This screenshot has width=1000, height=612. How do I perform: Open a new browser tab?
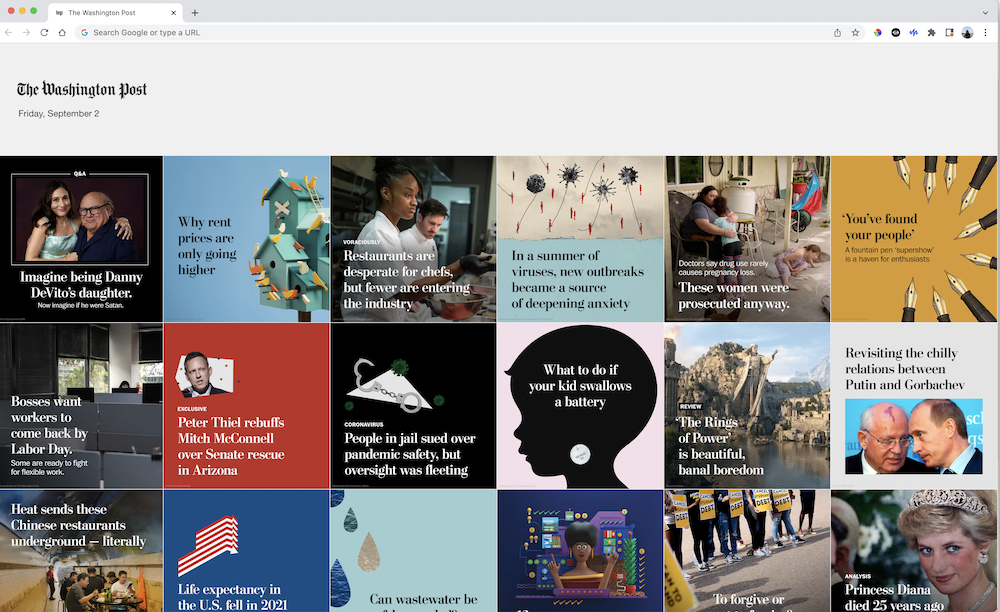click(x=195, y=13)
